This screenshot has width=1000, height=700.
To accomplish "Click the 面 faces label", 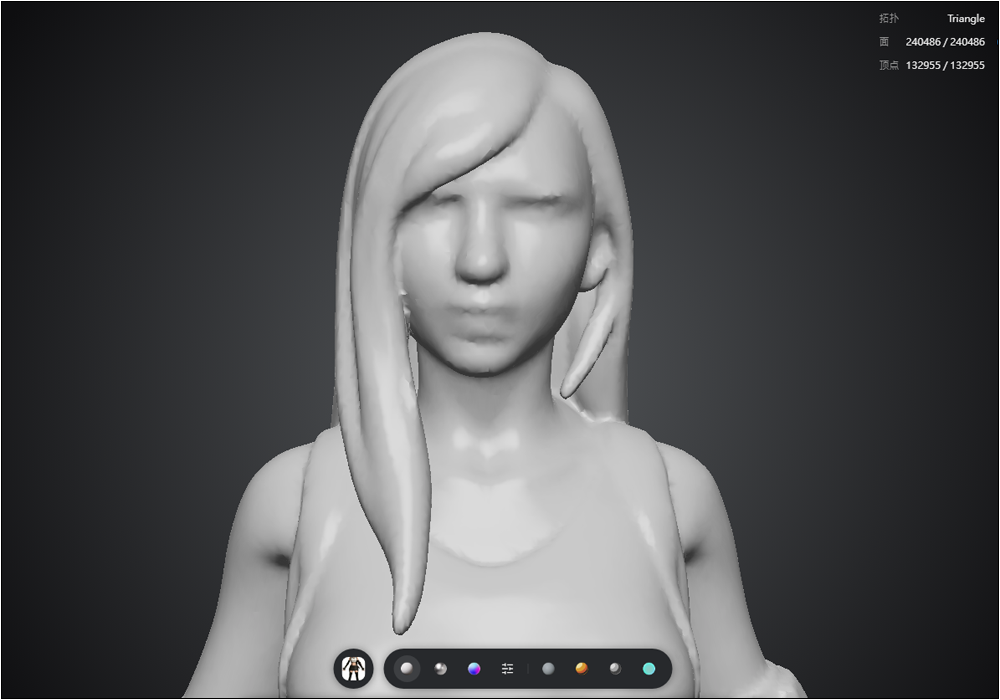I will pyautogui.click(x=884, y=42).
